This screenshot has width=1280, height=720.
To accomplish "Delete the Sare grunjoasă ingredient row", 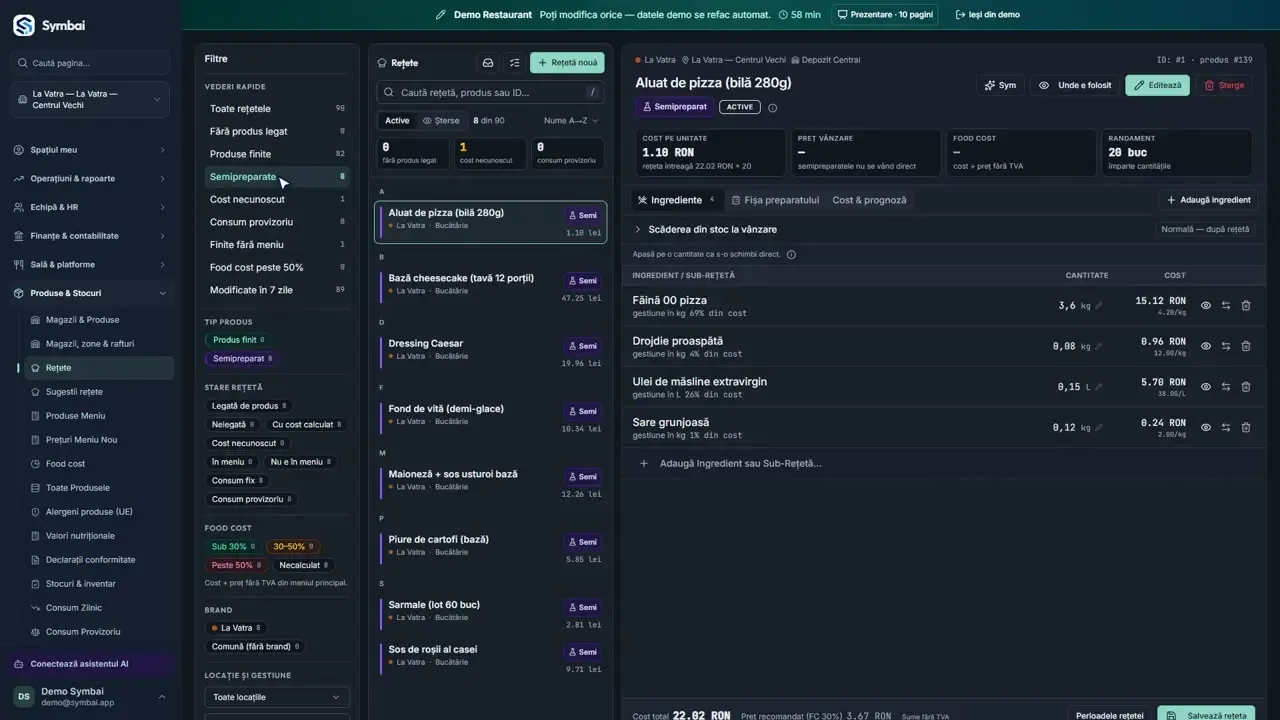I will (1246, 427).
